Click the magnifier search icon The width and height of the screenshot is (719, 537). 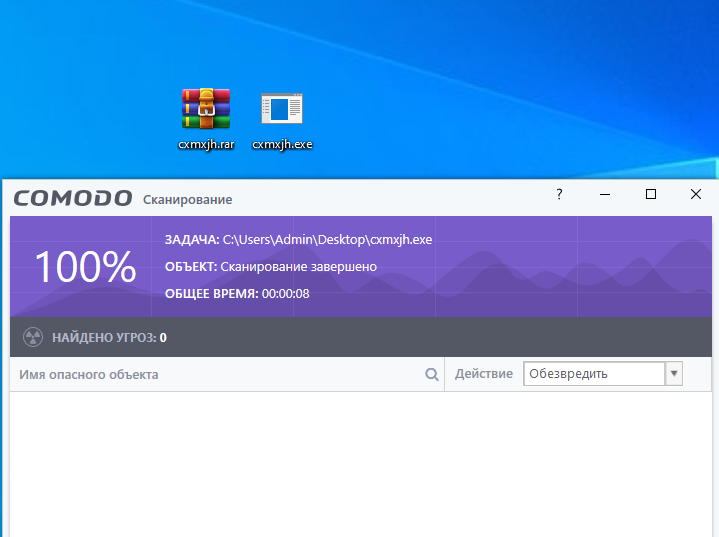point(431,374)
